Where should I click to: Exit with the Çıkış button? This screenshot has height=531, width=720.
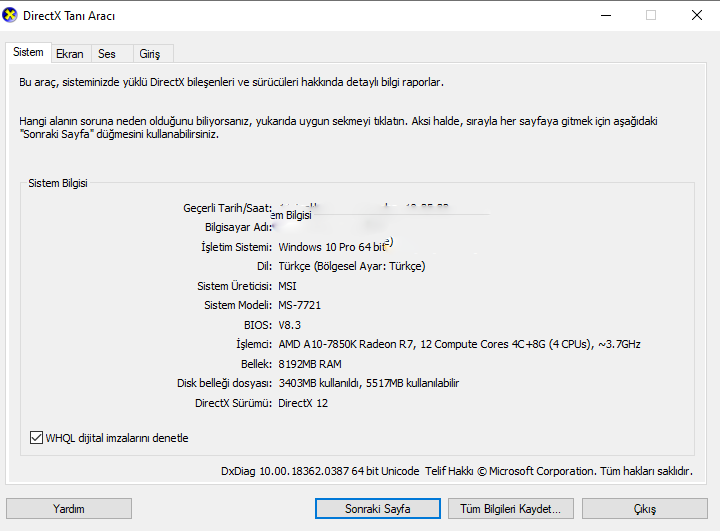click(x=645, y=509)
